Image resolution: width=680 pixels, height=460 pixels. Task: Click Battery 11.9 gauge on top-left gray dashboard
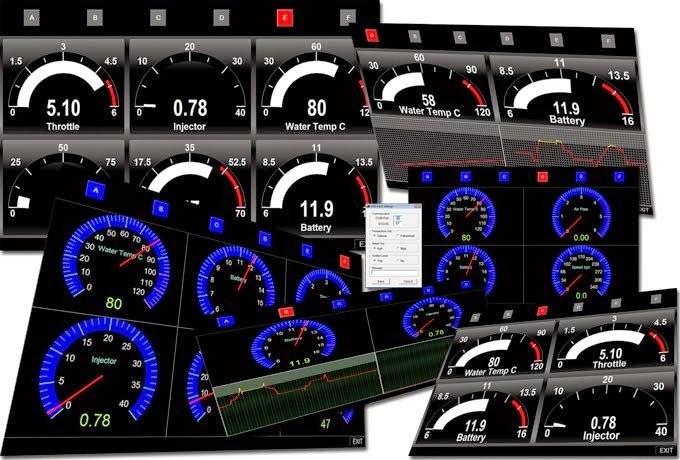pos(317,189)
